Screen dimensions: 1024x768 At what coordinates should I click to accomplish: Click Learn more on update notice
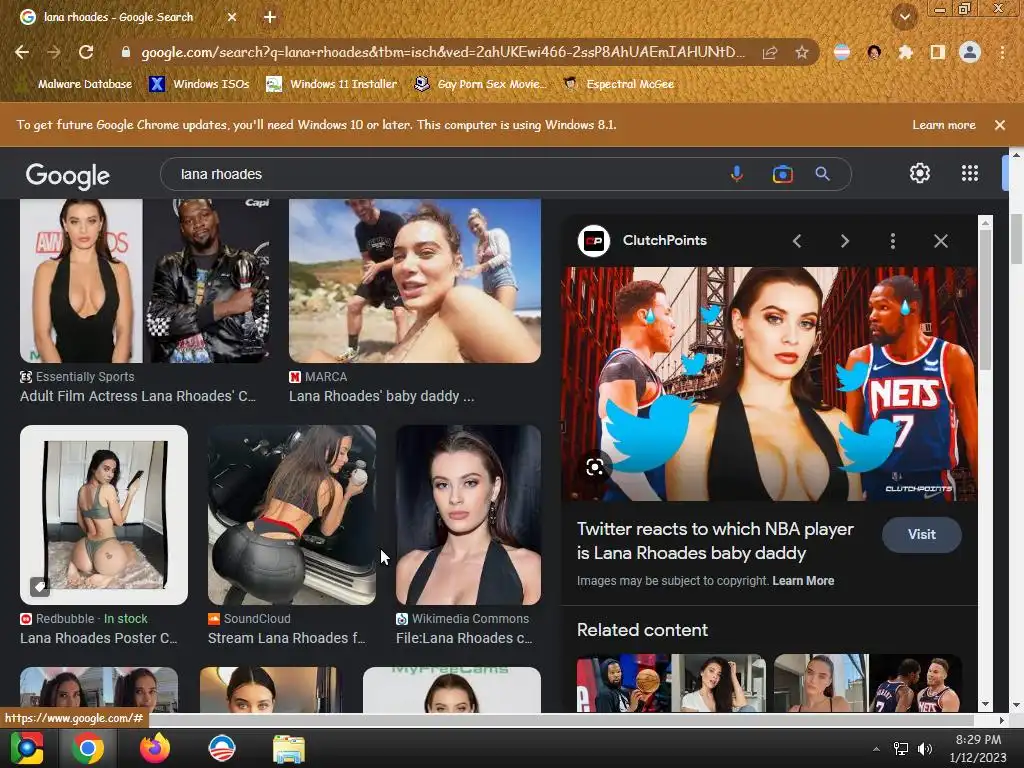pos(944,125)
